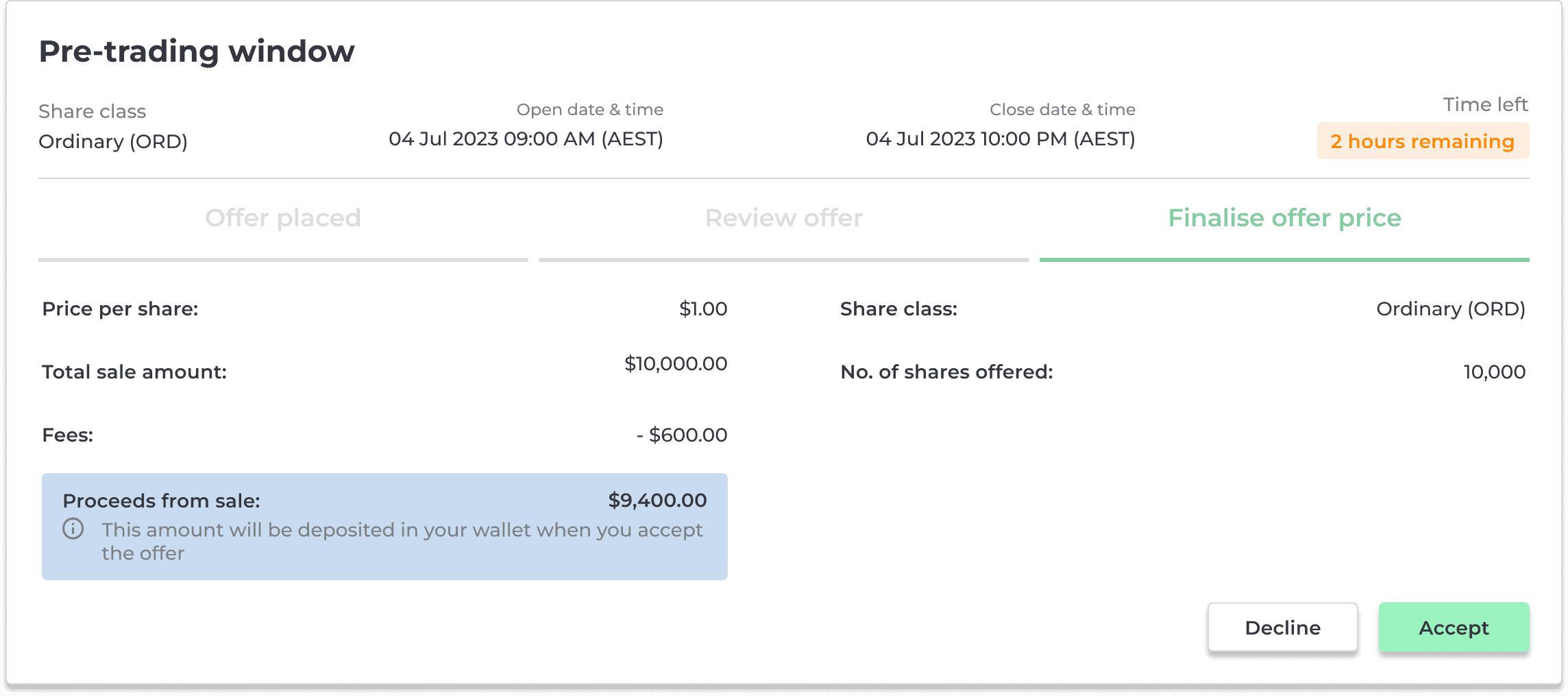Click the Open date & time value

click(526, 139)
